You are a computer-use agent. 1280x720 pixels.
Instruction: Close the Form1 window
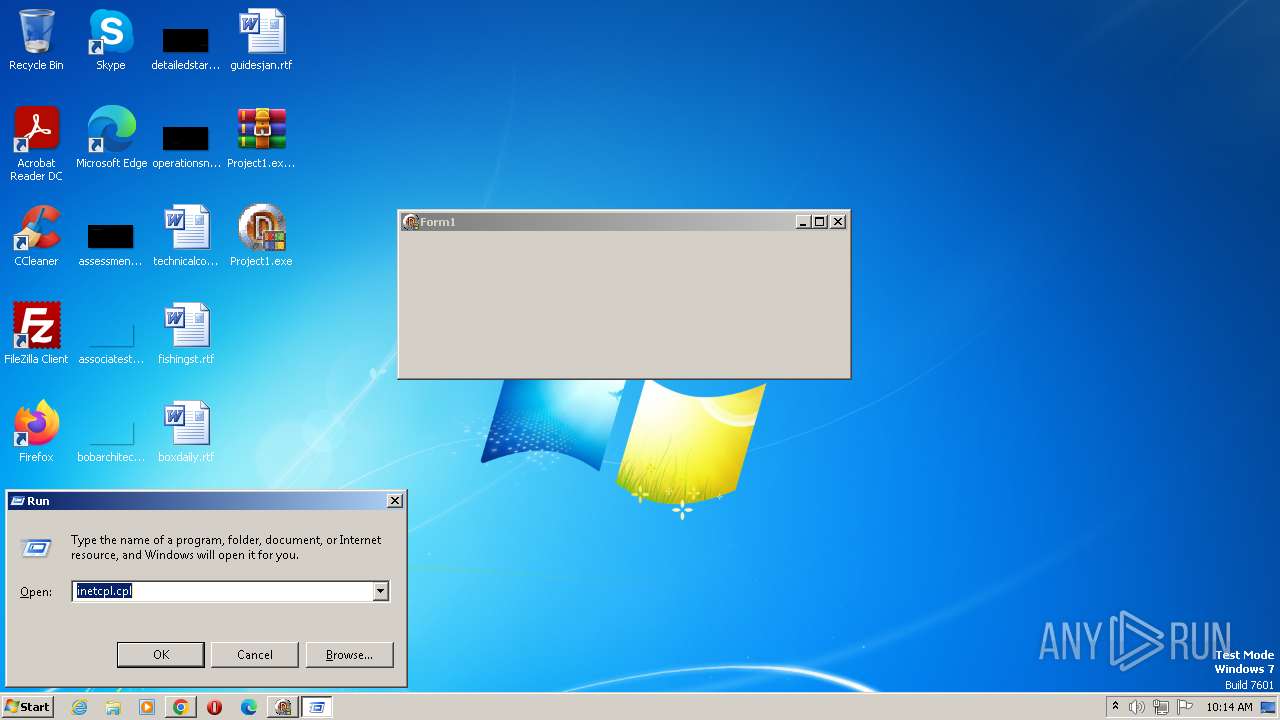838,222
